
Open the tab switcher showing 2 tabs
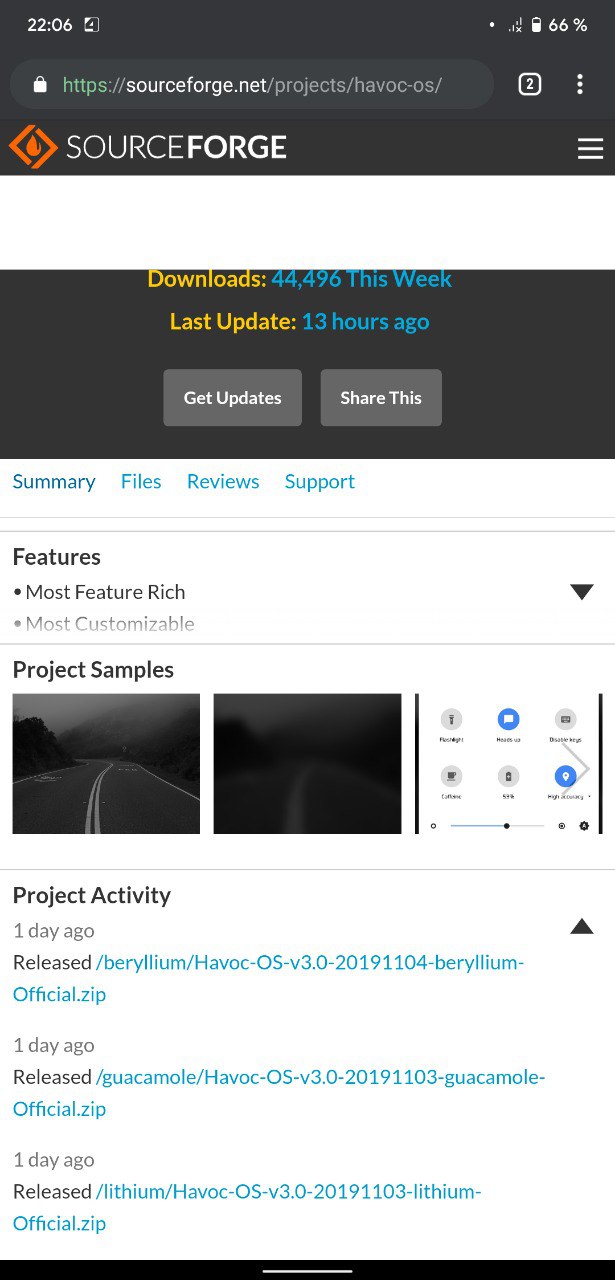[530, 85]
